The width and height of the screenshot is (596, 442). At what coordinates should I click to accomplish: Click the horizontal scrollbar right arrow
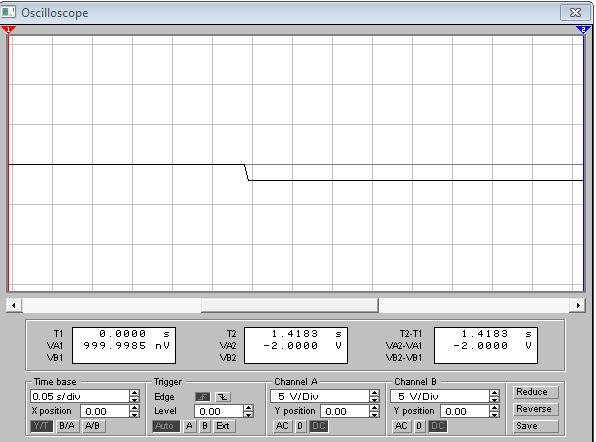coord(578,305)
